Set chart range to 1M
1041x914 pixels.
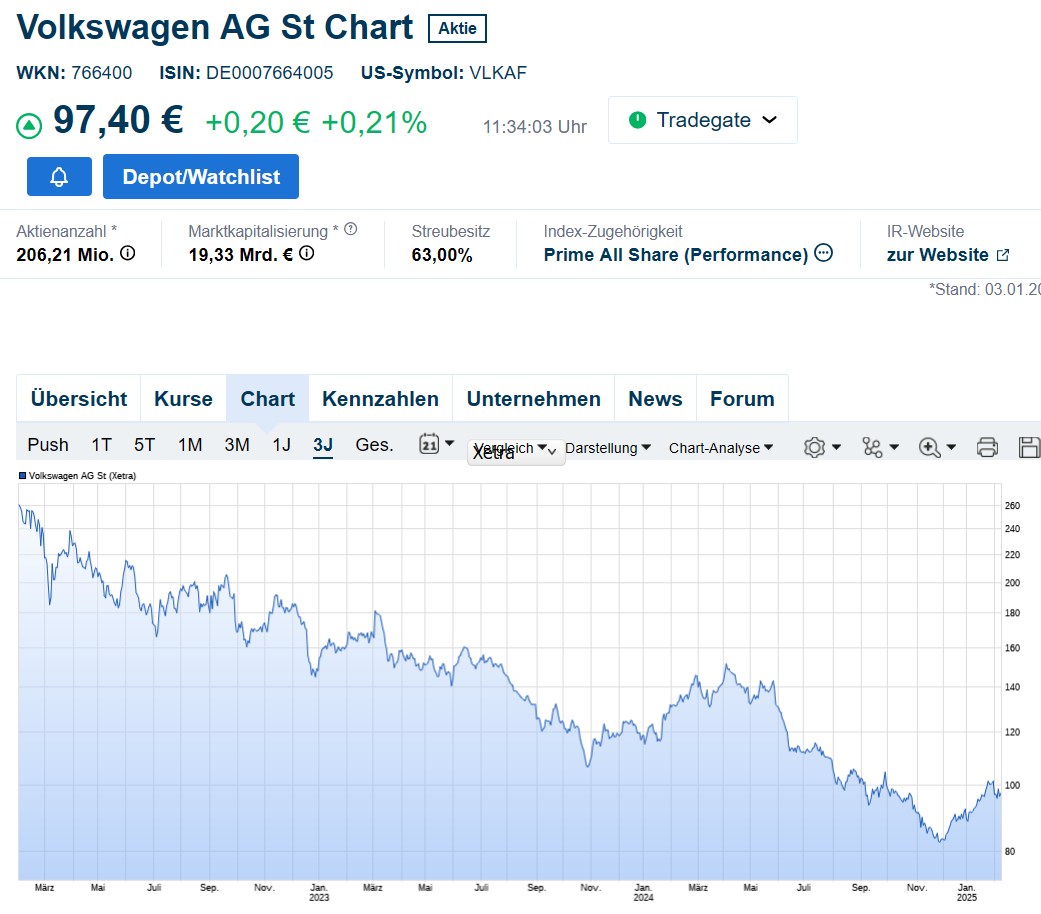click(190, 445)
